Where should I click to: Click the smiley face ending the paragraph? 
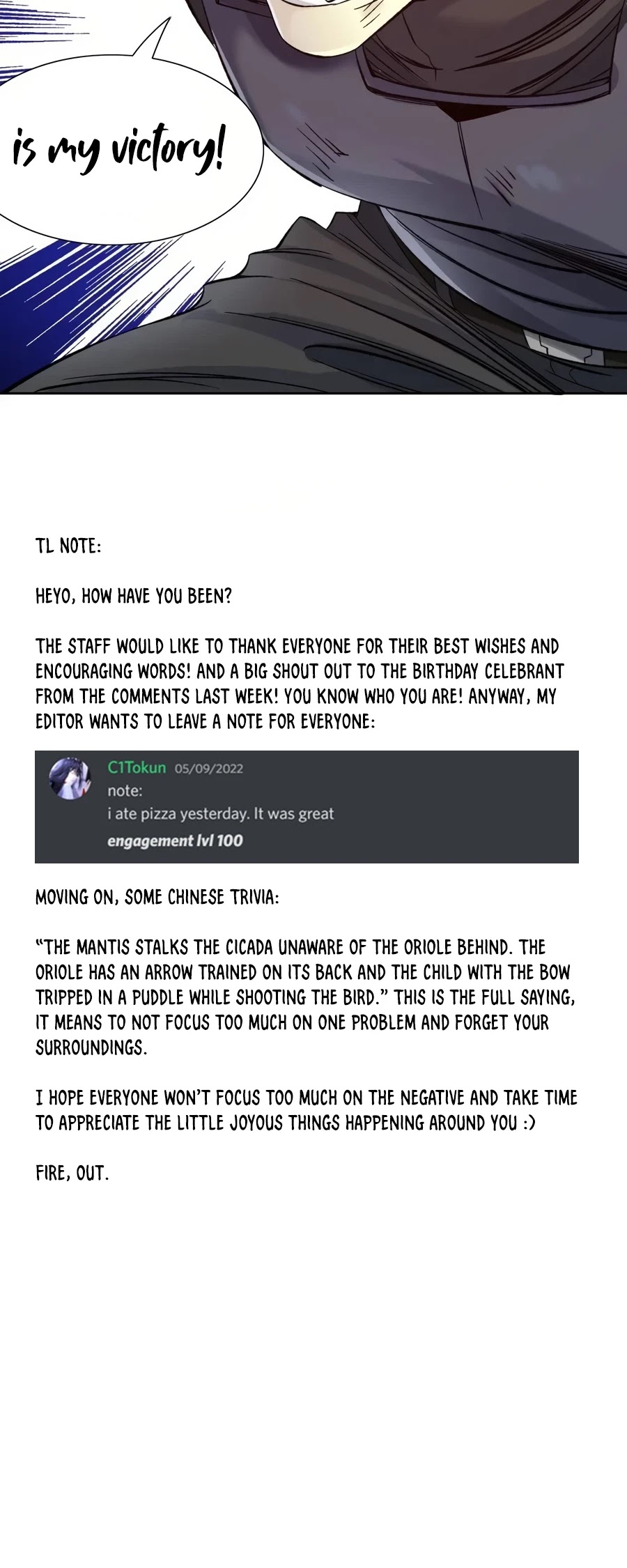[529, 1123]
